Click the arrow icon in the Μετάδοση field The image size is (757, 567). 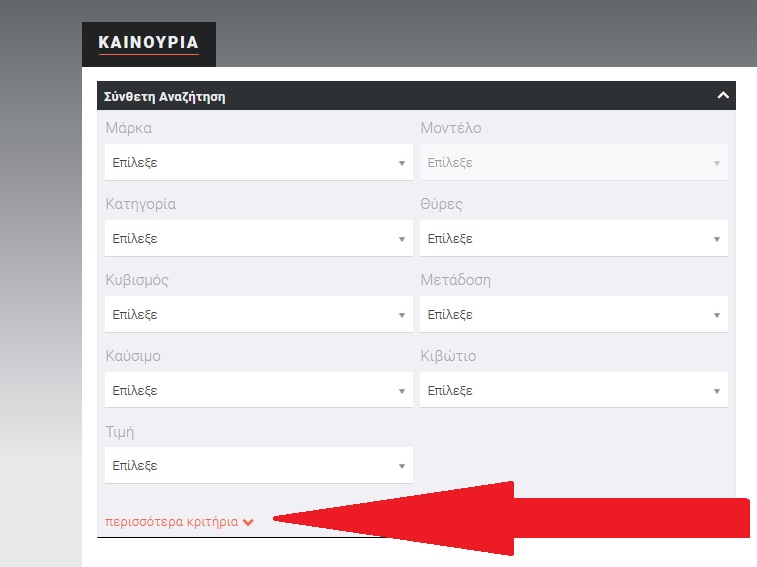[716, 315]
